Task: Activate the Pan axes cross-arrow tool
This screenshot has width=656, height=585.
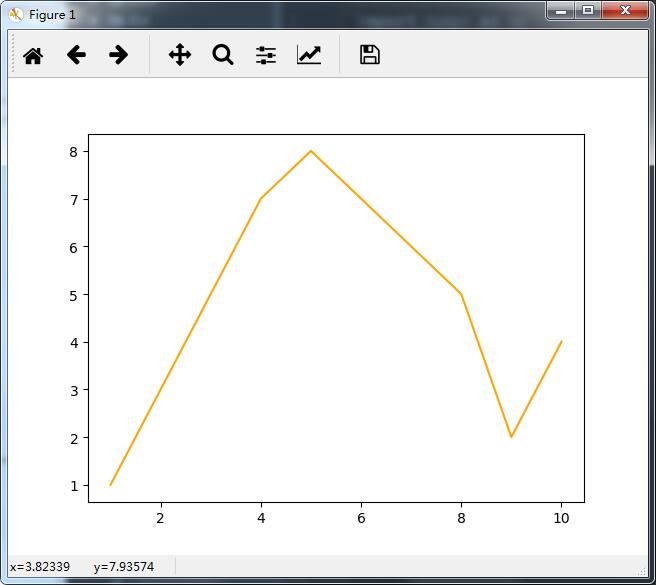Action: point(180,55)
